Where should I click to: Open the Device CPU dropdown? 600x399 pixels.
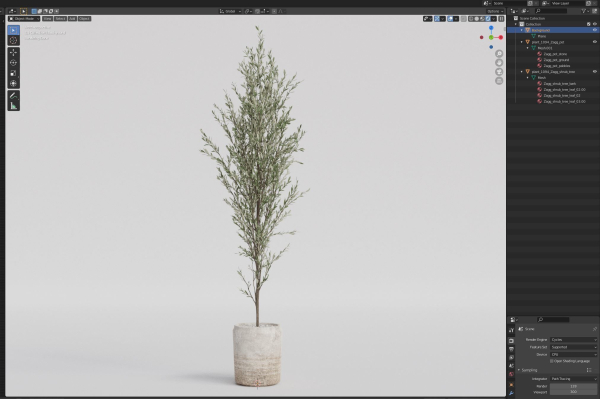[573, 355]
